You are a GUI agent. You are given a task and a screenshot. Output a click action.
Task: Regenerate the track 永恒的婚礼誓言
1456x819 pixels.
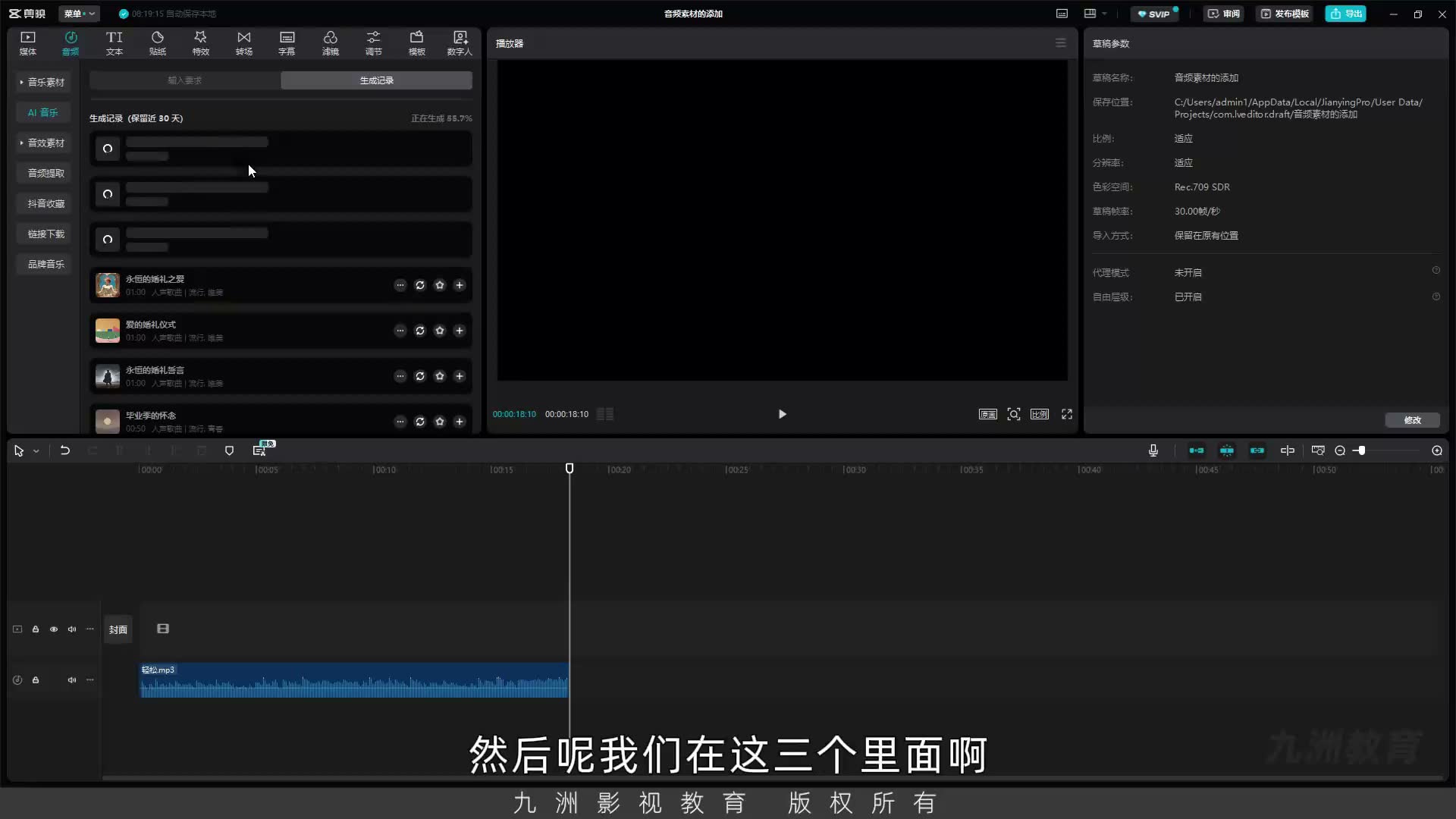(420, 376)
